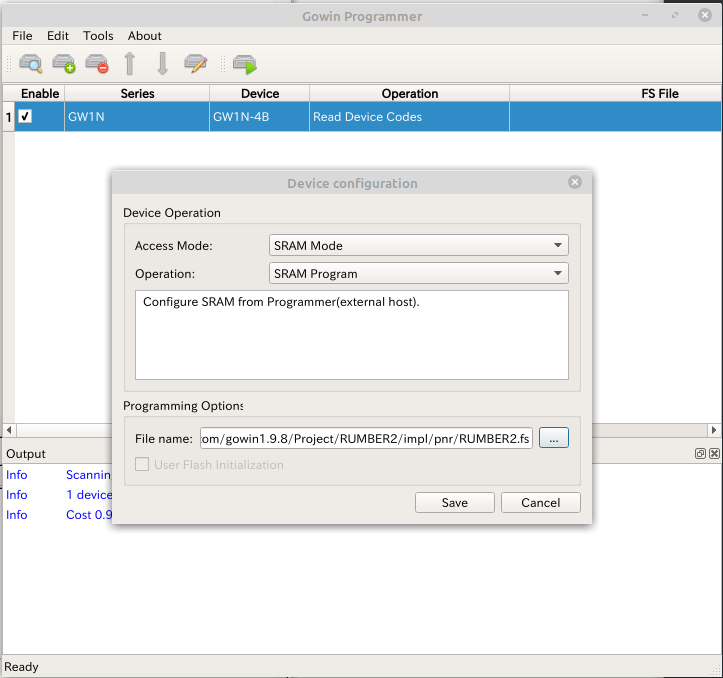Click the SRAM description text box

[x=352, y=335]
